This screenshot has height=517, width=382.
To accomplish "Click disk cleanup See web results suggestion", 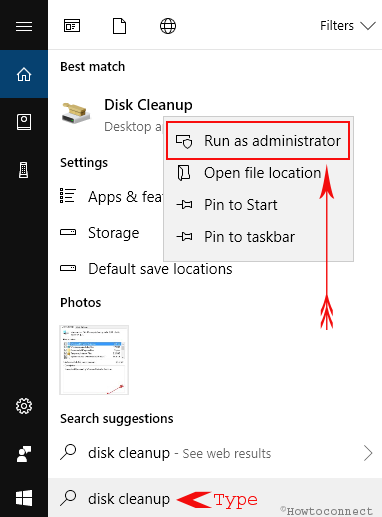I will point(215,453).
